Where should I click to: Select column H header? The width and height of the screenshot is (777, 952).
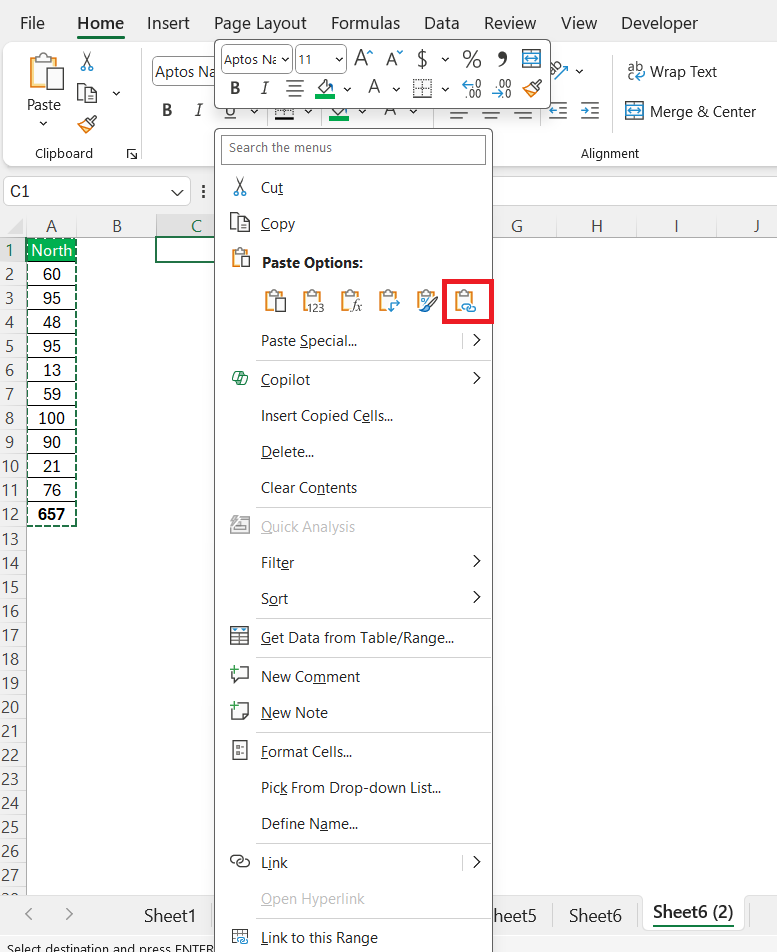pyautogui.click(x=597, y=226)
